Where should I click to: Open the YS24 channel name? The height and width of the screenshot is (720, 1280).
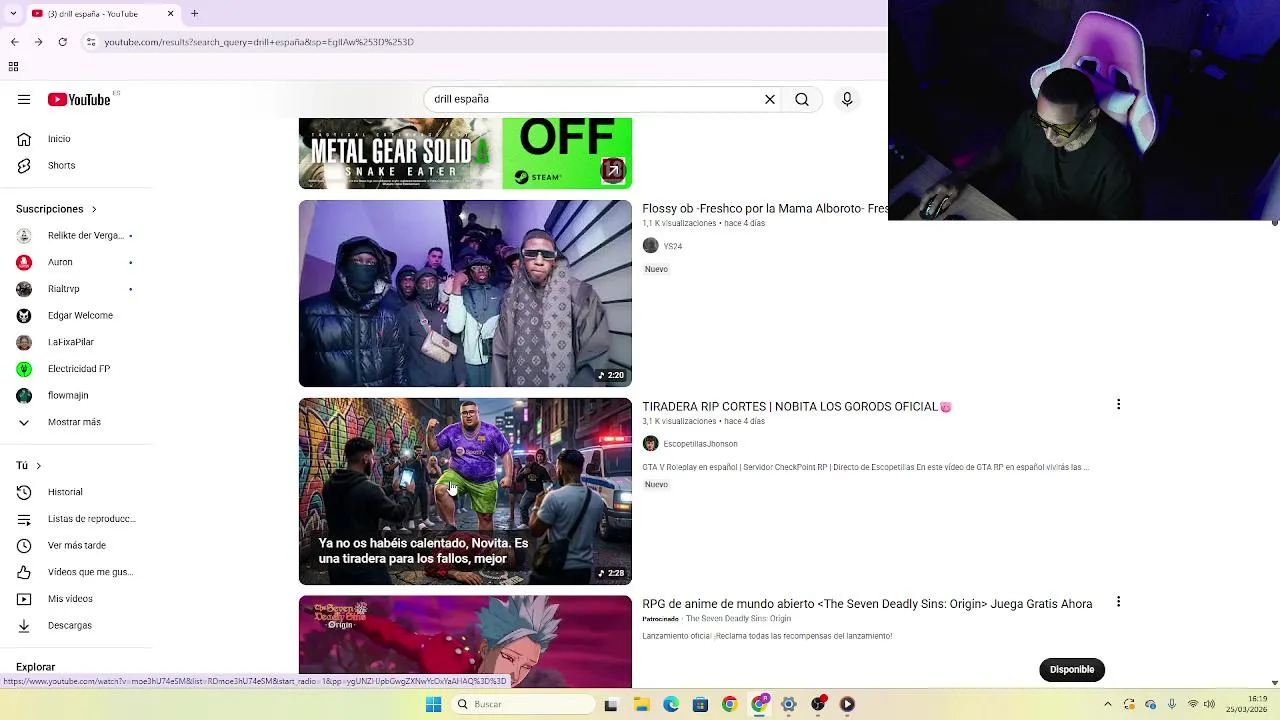673,246
